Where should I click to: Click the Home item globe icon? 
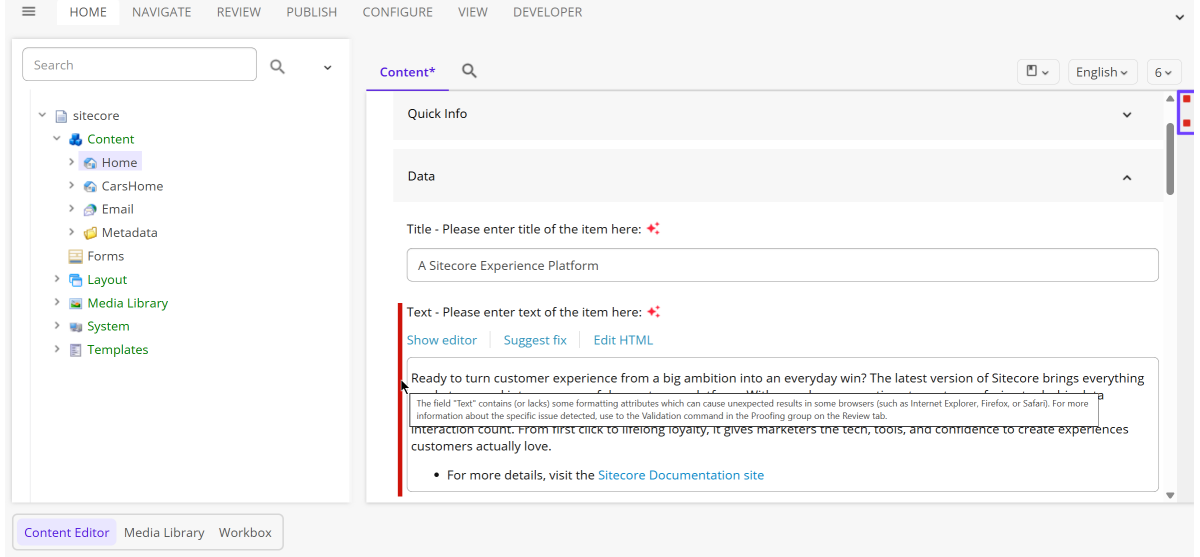(x=90, y=162)
